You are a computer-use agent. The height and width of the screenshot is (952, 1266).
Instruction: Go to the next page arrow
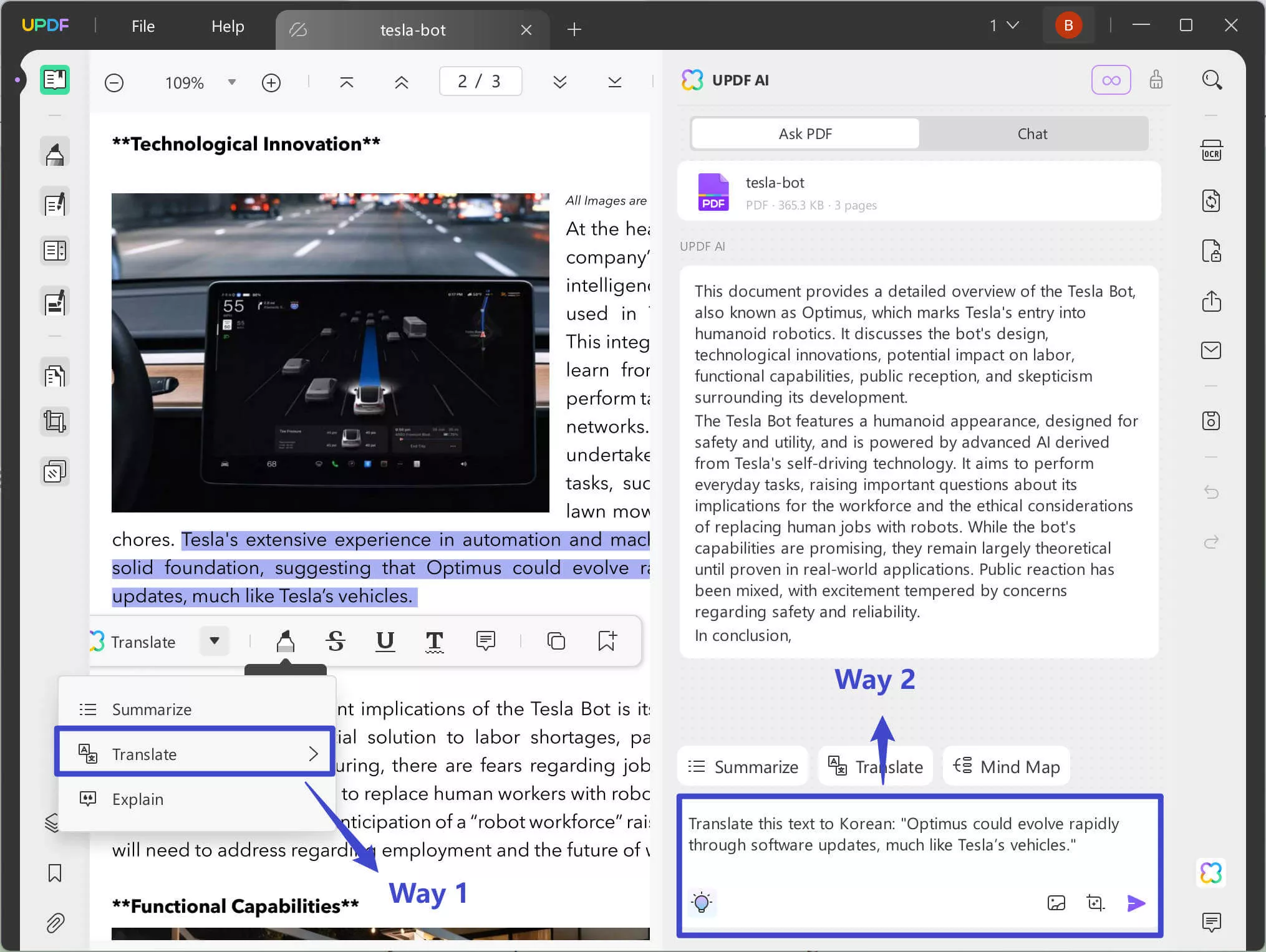[560, 82]
